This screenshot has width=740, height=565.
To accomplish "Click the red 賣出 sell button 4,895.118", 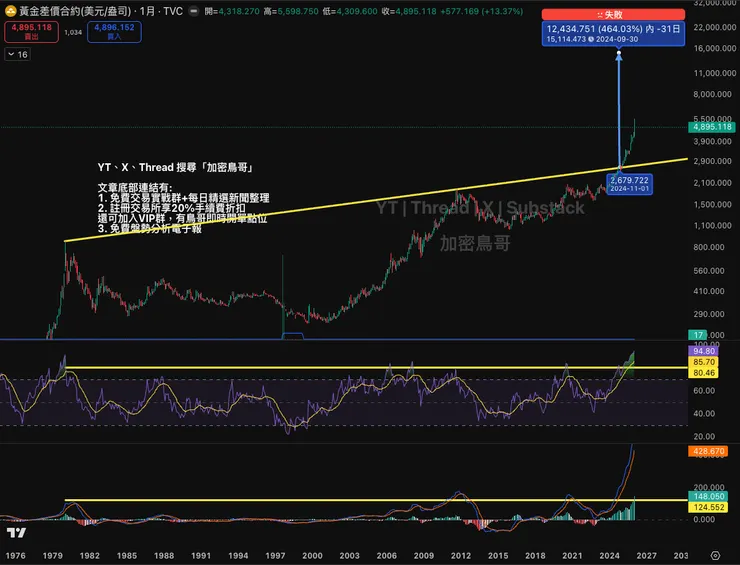I will point(32,32).
